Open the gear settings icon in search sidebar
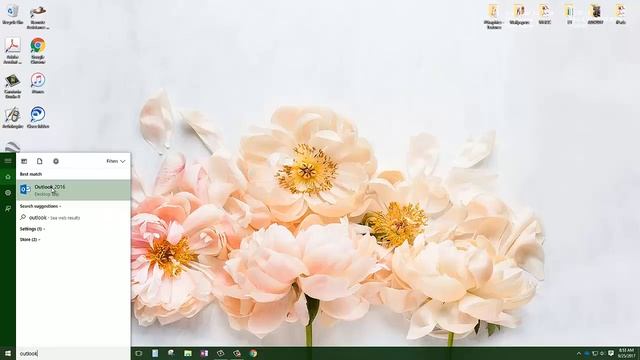Image resolution: width=640 pixels, height=360 pixels. click(x=8, y=193)
